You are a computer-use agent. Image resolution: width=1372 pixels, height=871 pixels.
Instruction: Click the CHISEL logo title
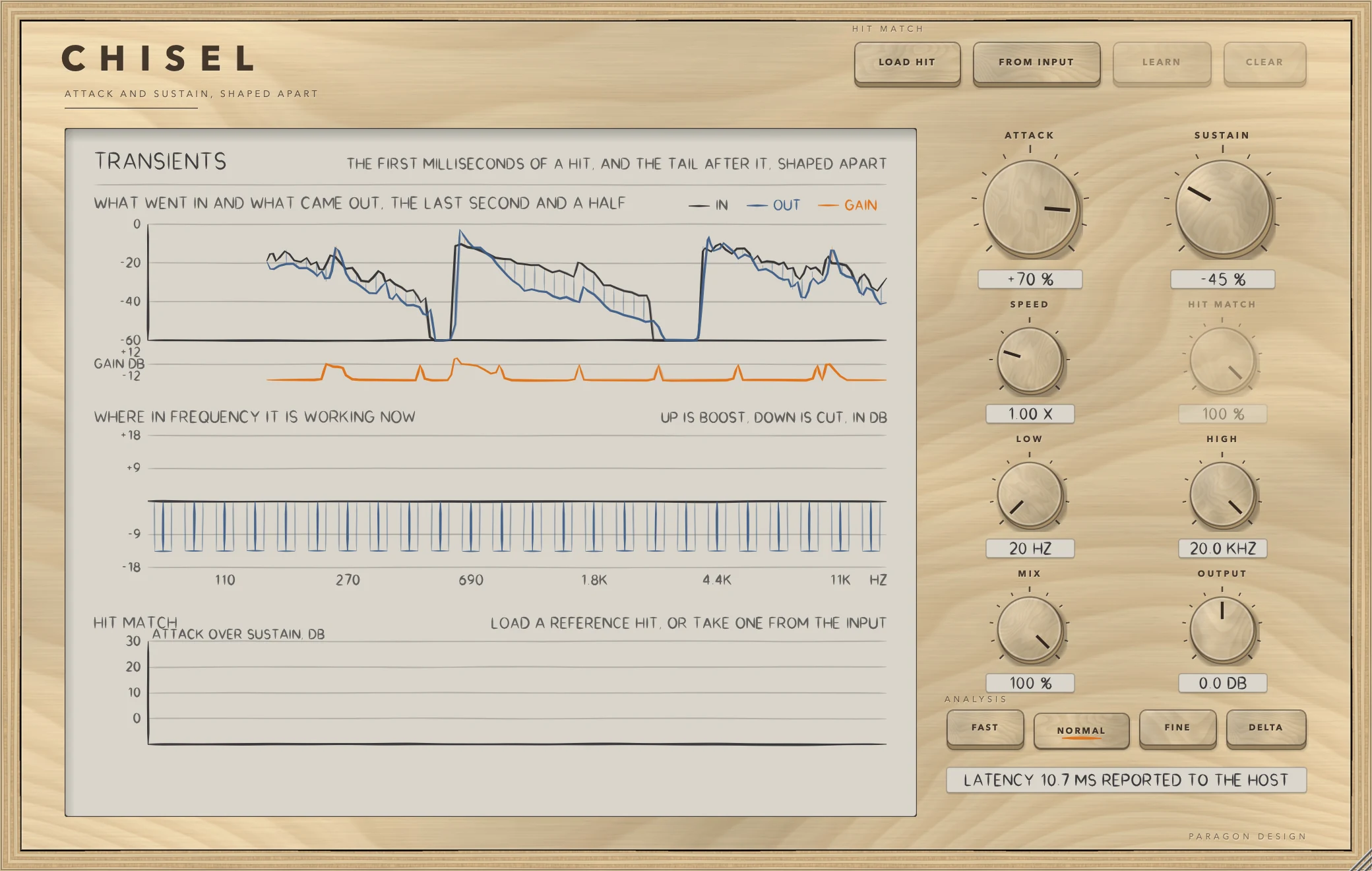tap(158, 58)
